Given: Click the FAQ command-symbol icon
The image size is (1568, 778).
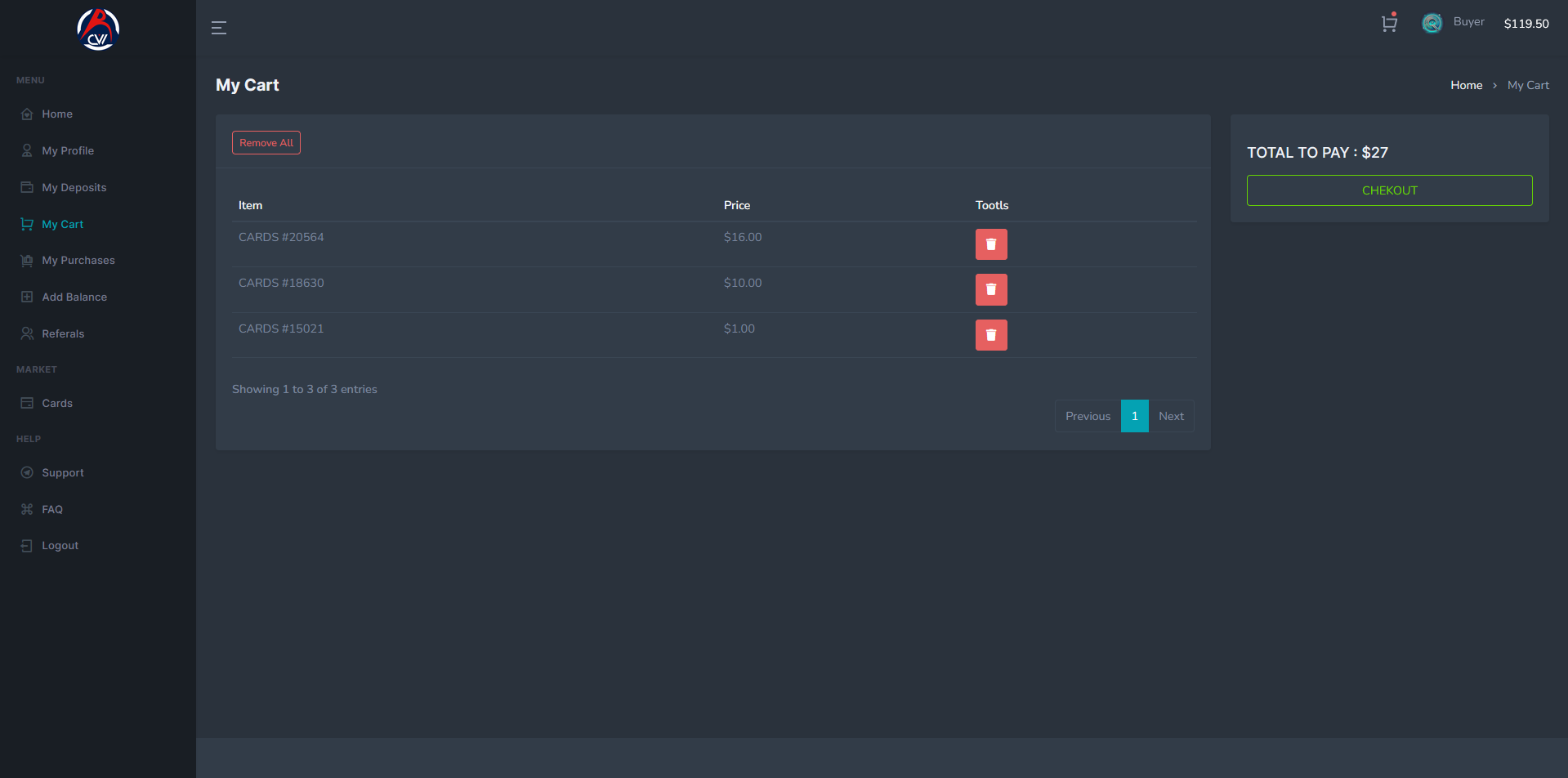Looking at the screenshot, I should (27, 509).
